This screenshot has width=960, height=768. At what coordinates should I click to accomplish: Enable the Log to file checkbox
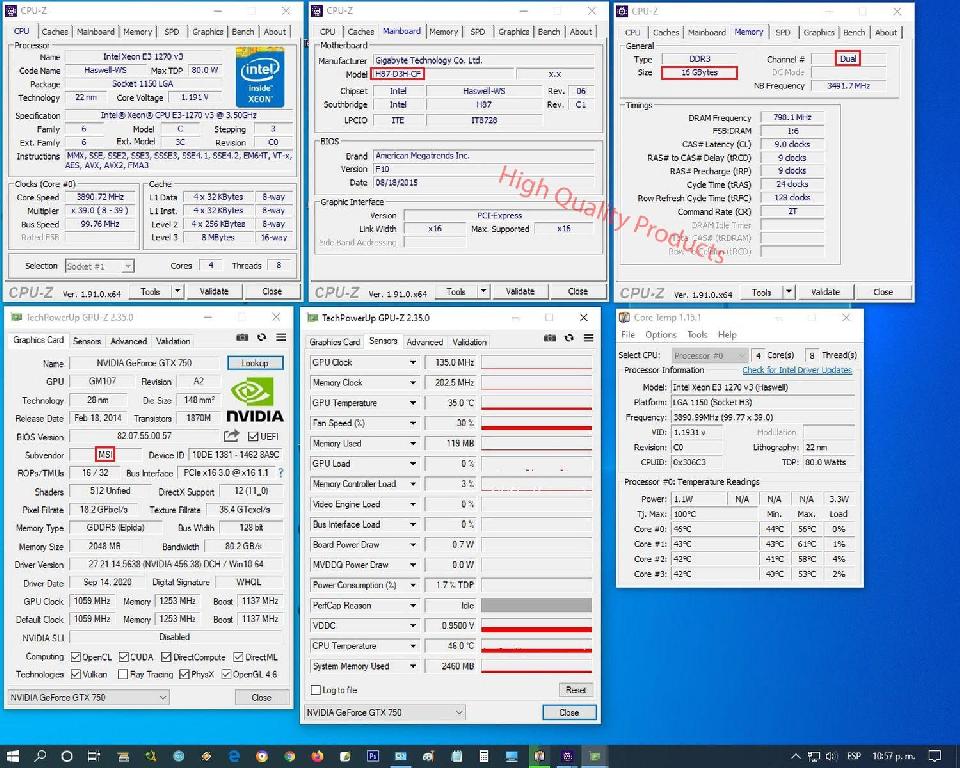click(316, 690)
